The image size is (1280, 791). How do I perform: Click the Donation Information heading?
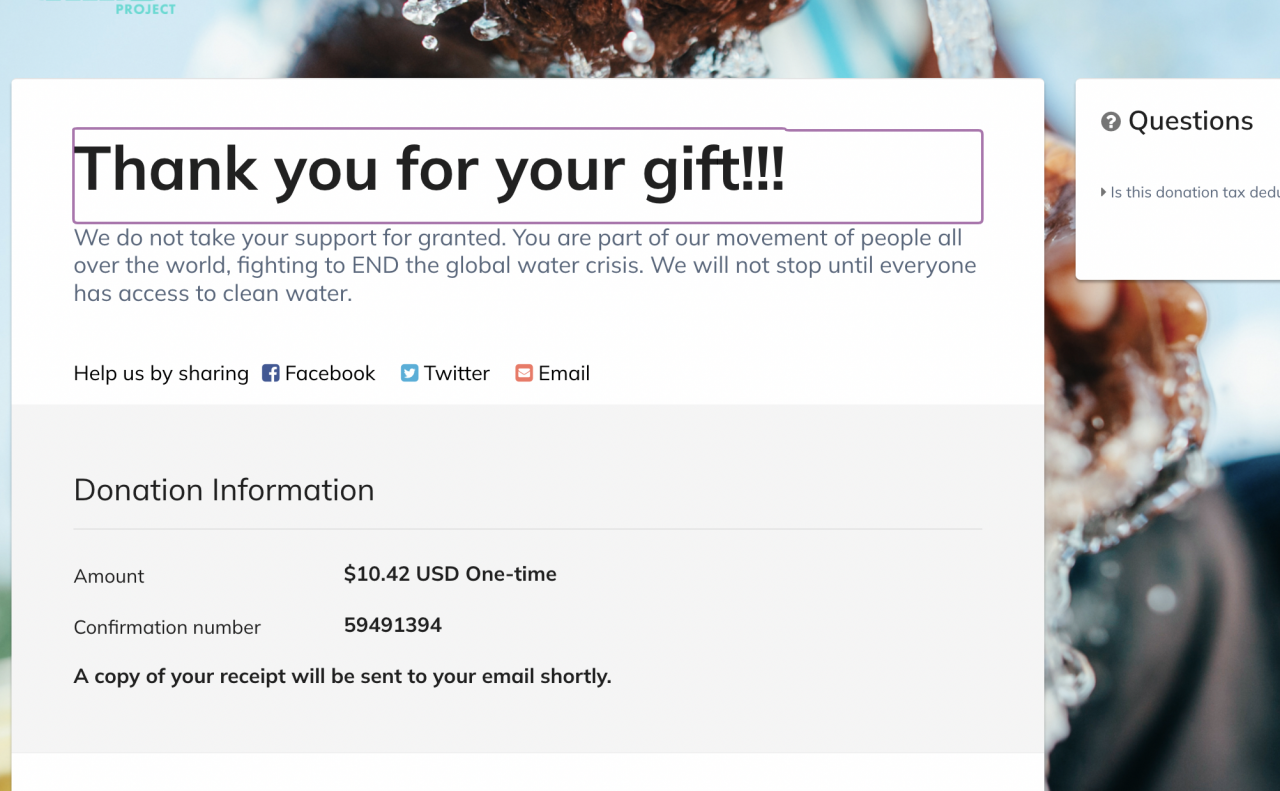tap(224, 490)
